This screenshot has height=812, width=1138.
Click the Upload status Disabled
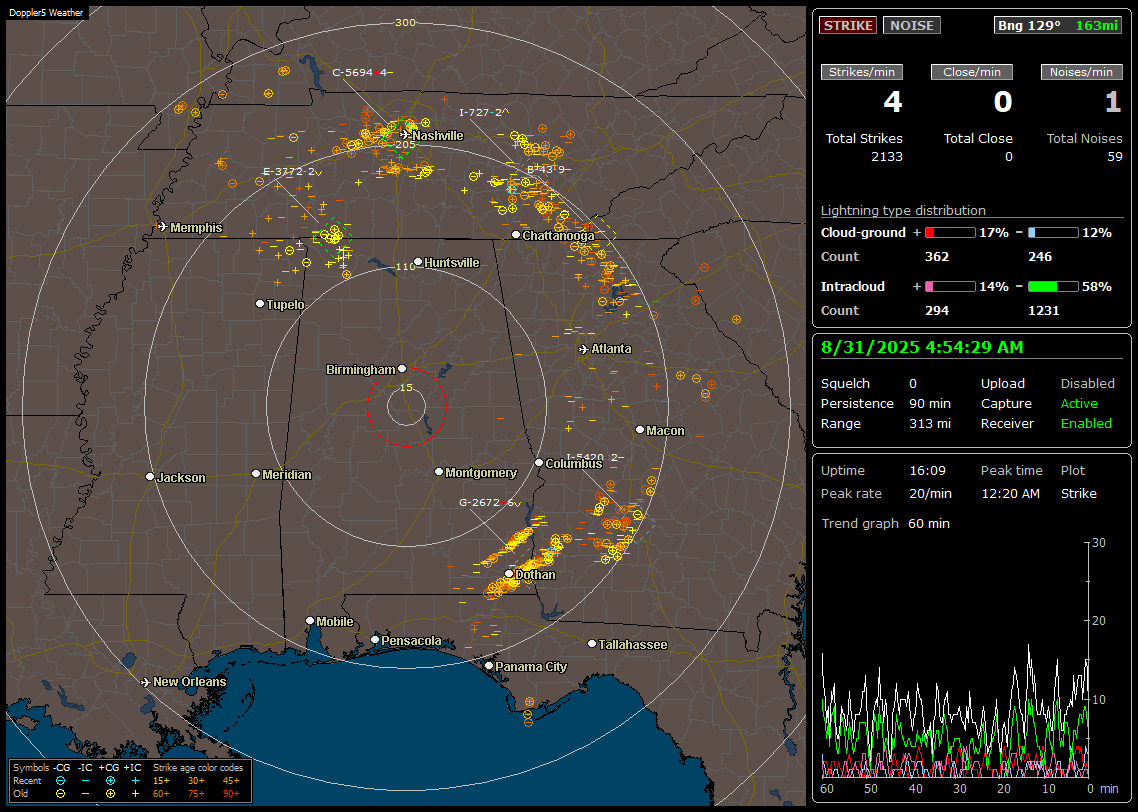click(x=1087, y=384)
